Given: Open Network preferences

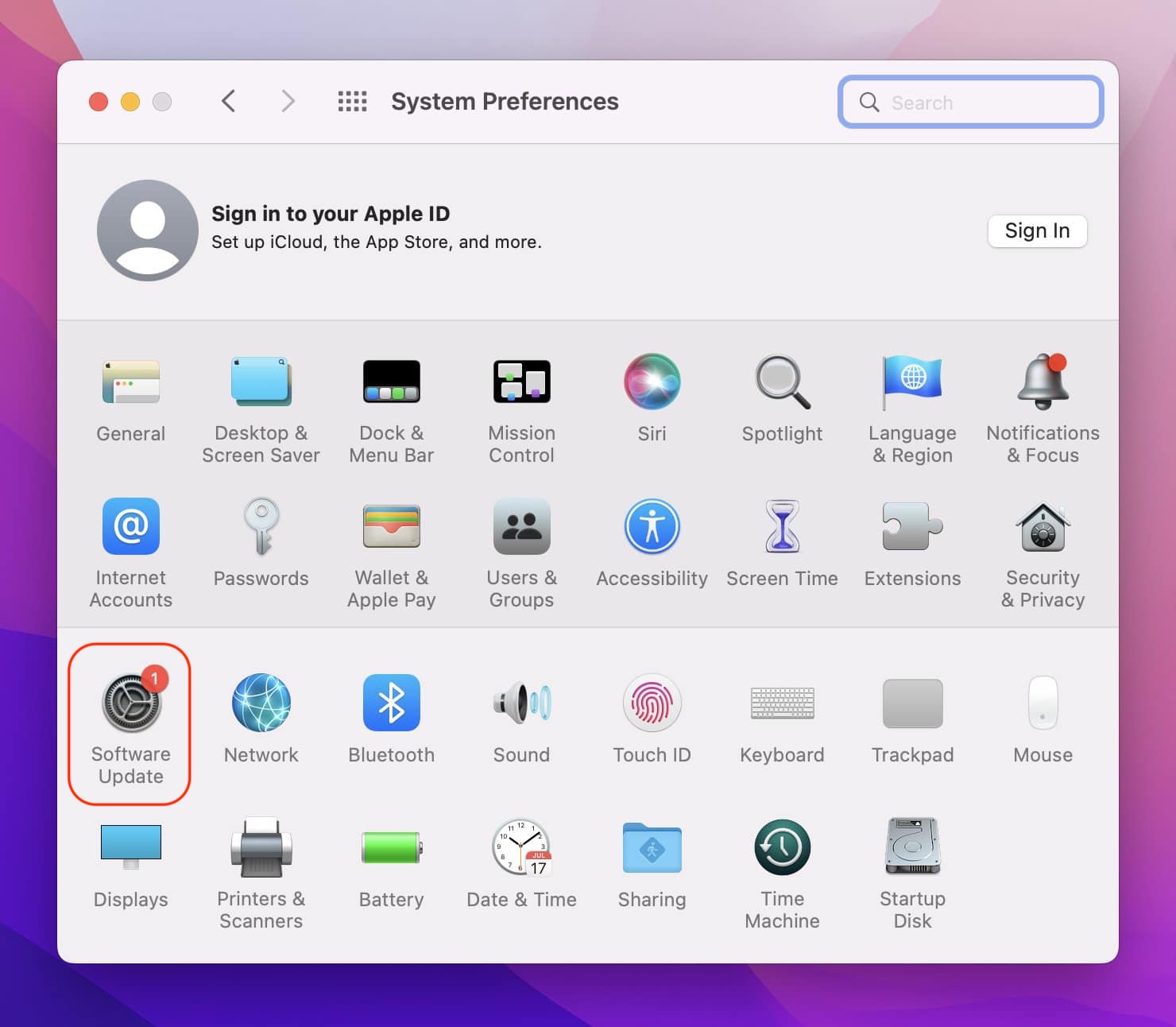Looking at the screenshot, I should (261, 703).
